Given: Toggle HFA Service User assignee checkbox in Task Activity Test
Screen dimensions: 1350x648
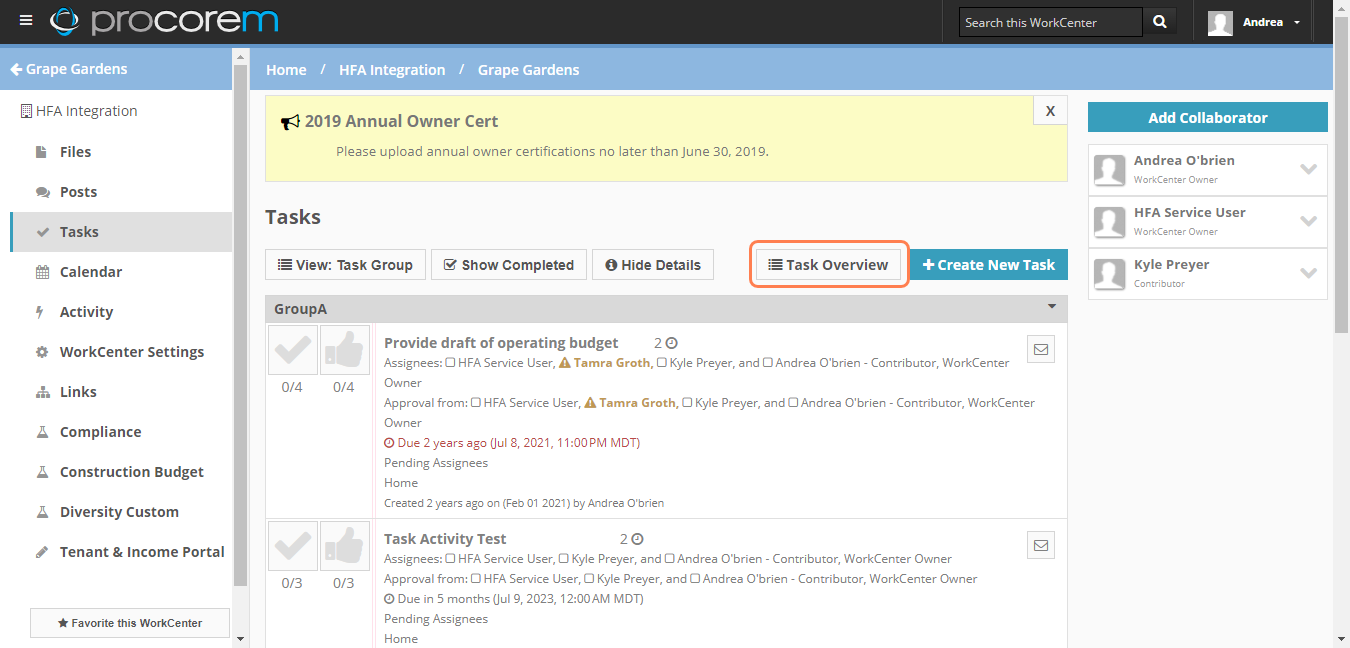Looking at the screenshot, I should (x=450, y=559).
